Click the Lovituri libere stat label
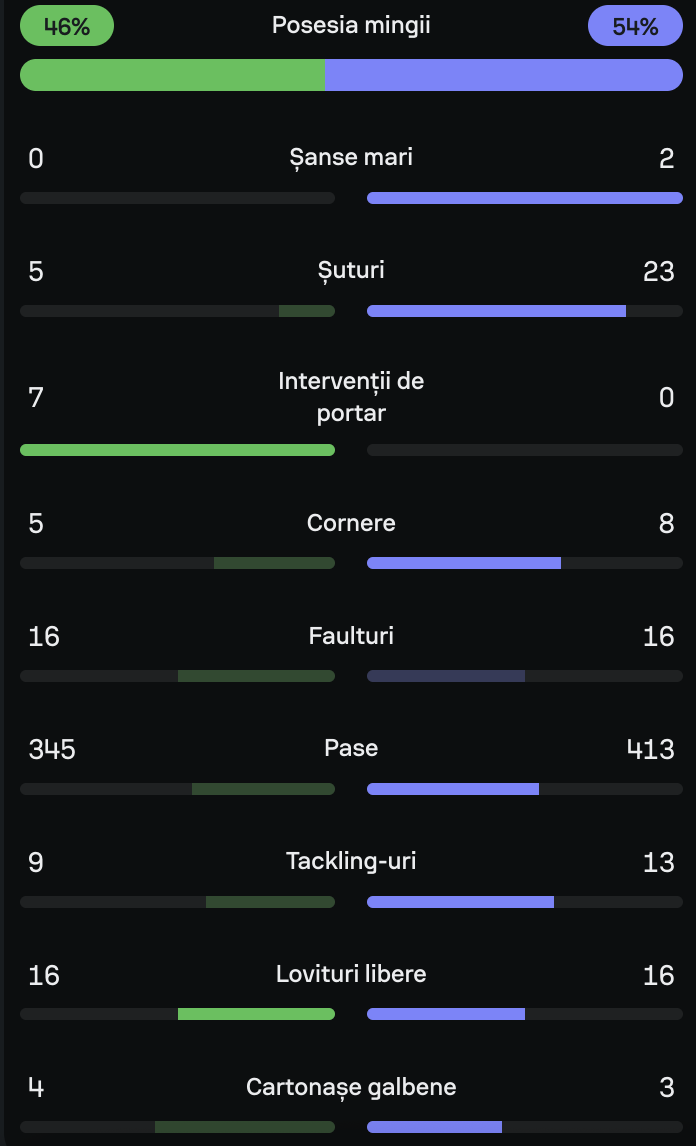The image size is (696, 1146). (x=351, y=974)
